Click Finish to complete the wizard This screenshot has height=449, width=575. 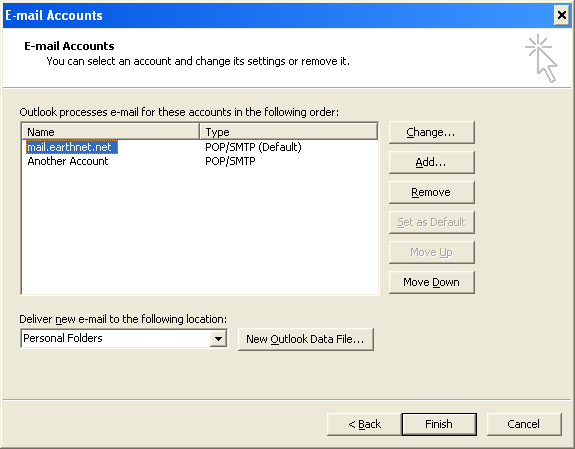[439, 424]
